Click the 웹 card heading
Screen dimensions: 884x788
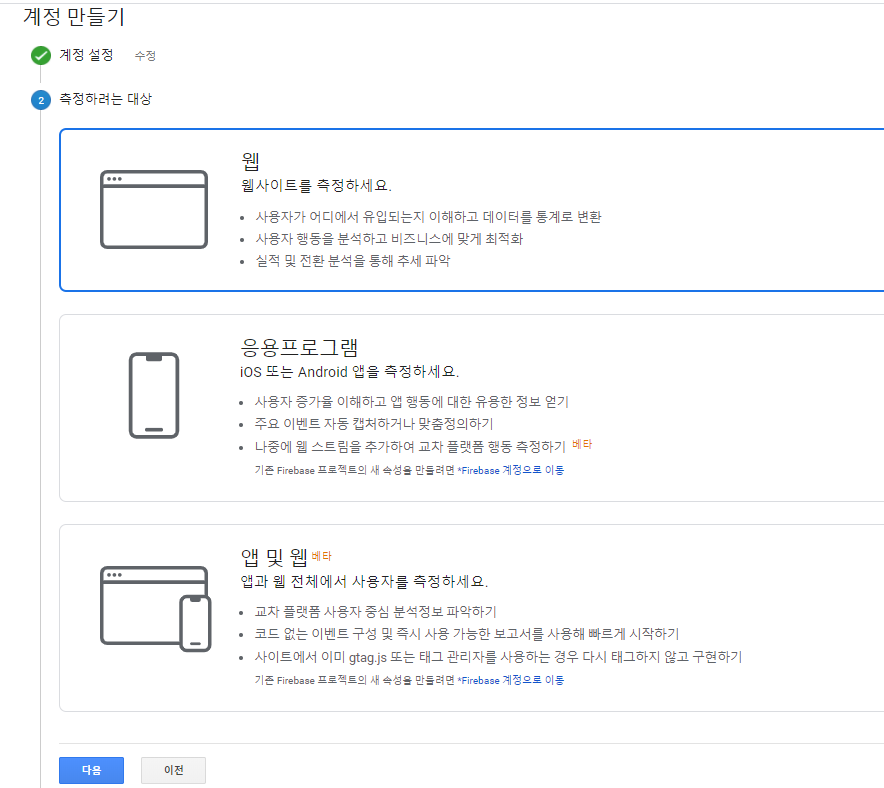[x=250, y=161]
